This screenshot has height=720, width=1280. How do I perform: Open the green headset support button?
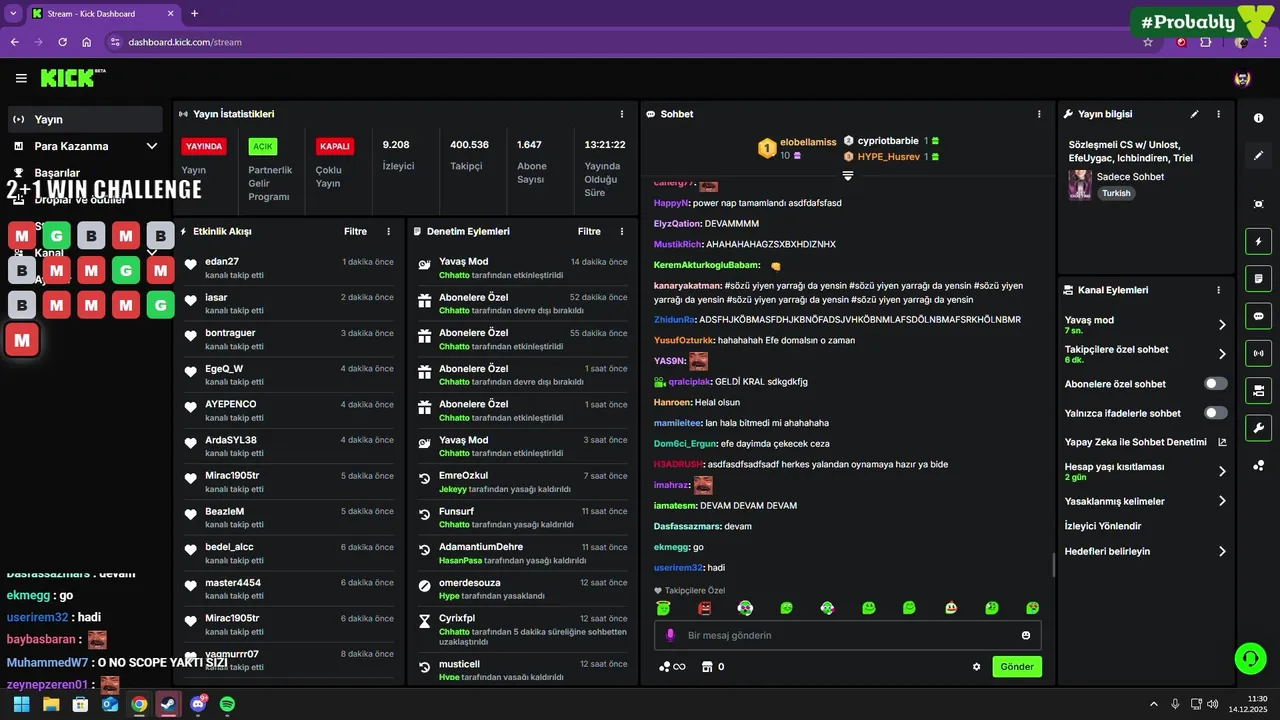[x=1250, y=658]
